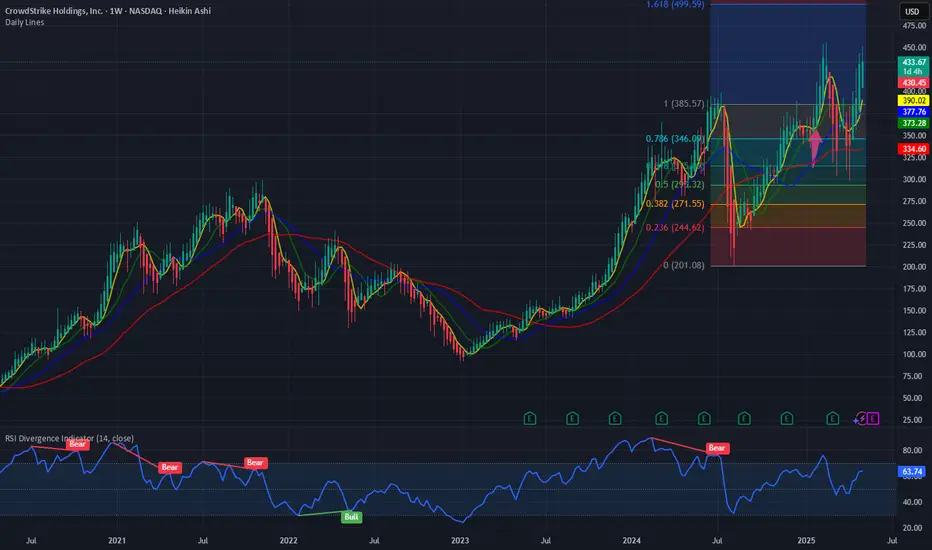Open the USD currency selector

point(912,11)
